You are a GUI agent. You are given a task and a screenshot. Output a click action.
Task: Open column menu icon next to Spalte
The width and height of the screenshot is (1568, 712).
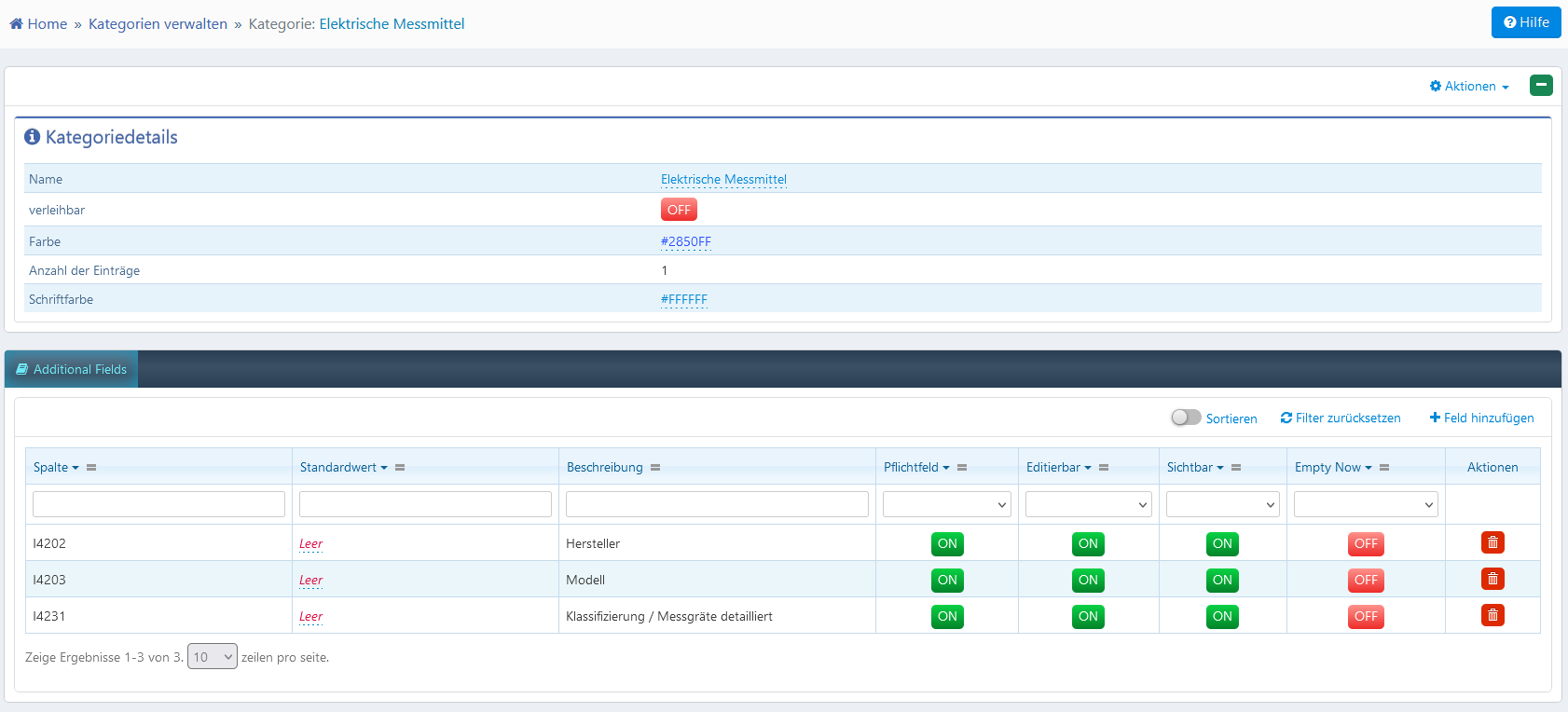(x=91, y=468)
